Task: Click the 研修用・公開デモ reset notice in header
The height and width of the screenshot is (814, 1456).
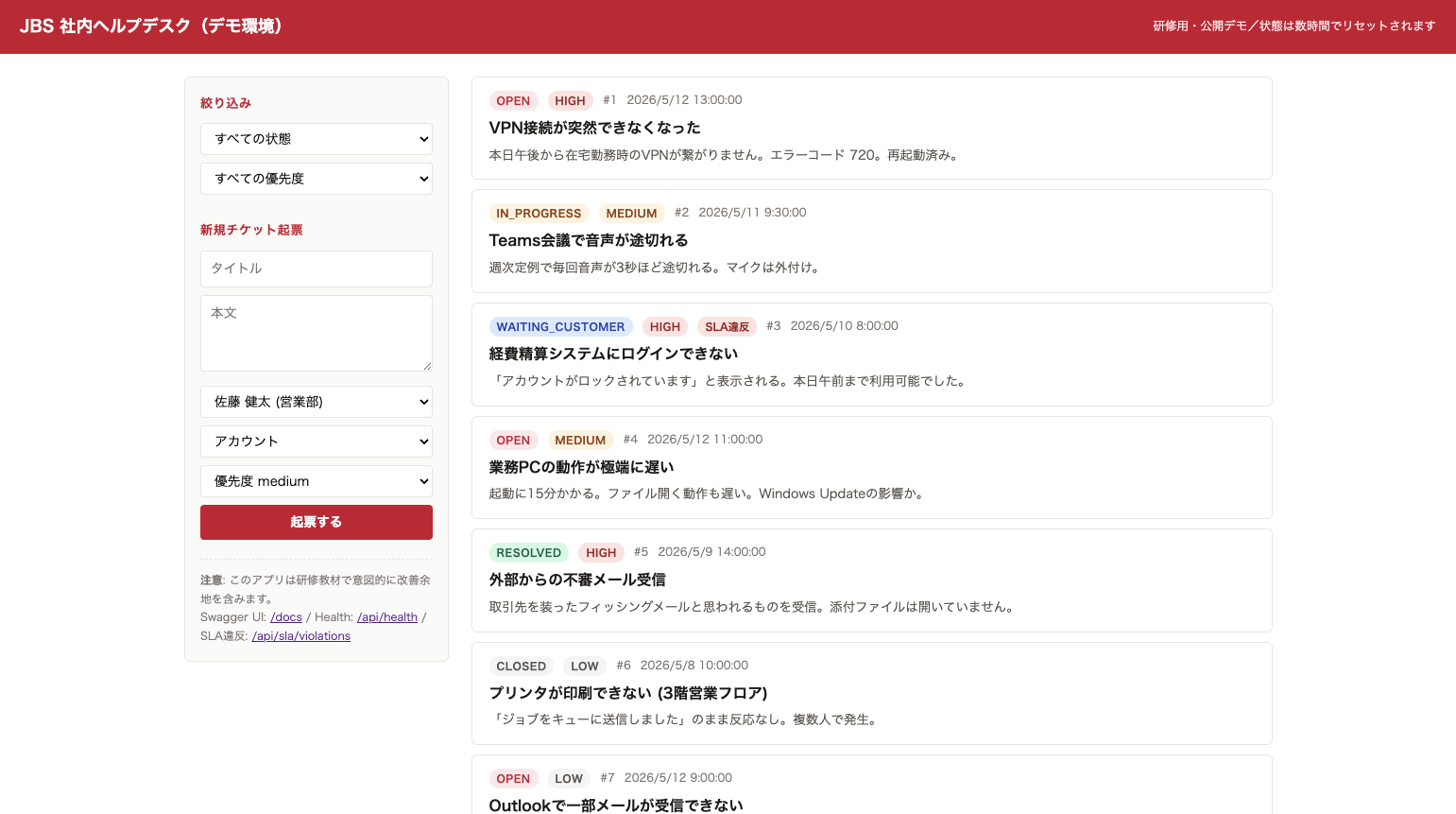Action: pos(1293,26)
